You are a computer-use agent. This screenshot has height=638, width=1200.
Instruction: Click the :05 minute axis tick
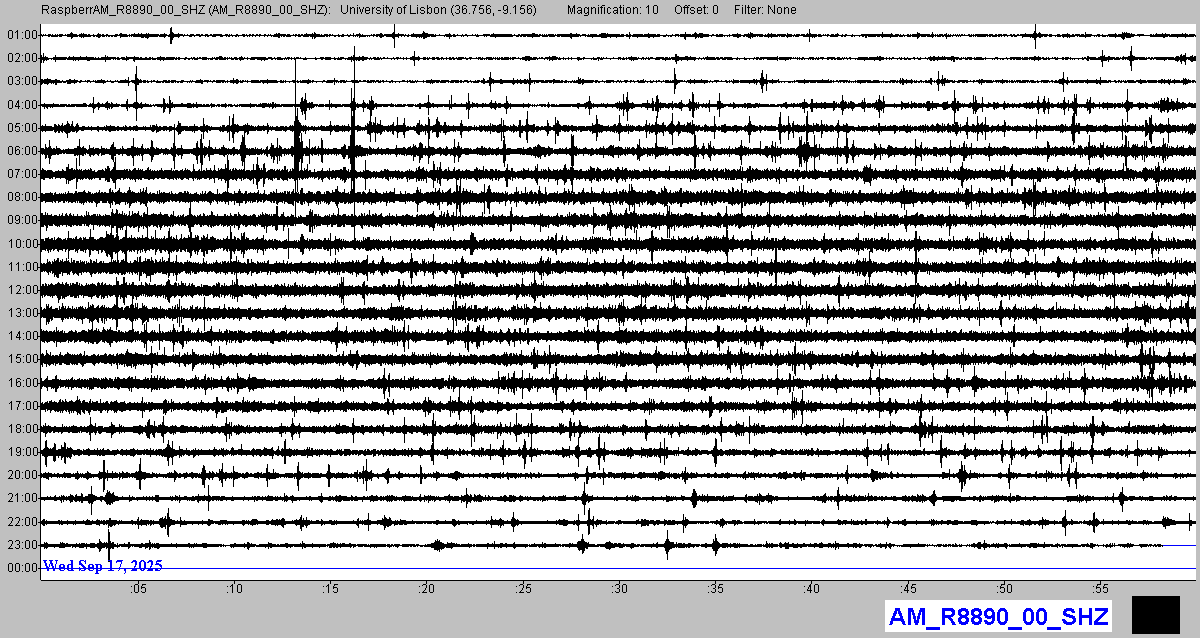click(x=138, y=589)
